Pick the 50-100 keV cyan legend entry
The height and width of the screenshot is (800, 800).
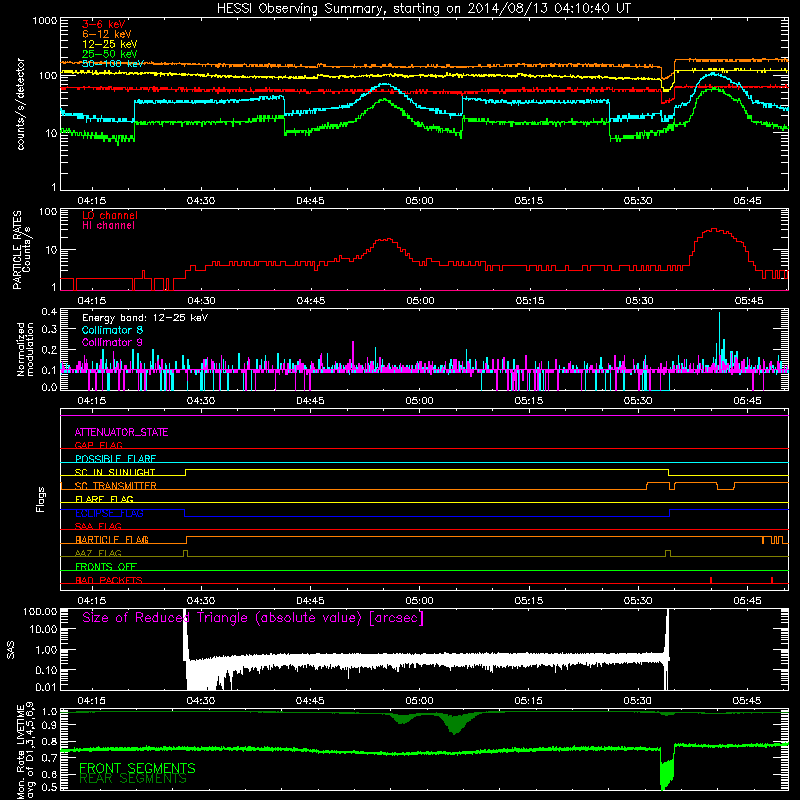[x=113, y=64]
